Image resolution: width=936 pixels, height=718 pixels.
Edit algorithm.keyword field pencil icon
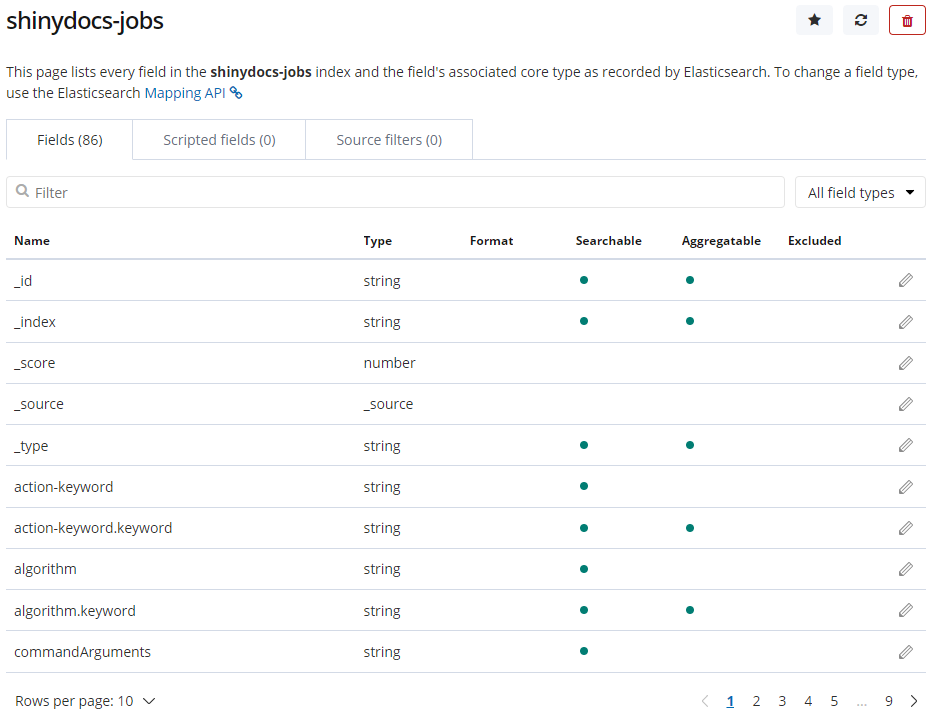pos(905,611)
